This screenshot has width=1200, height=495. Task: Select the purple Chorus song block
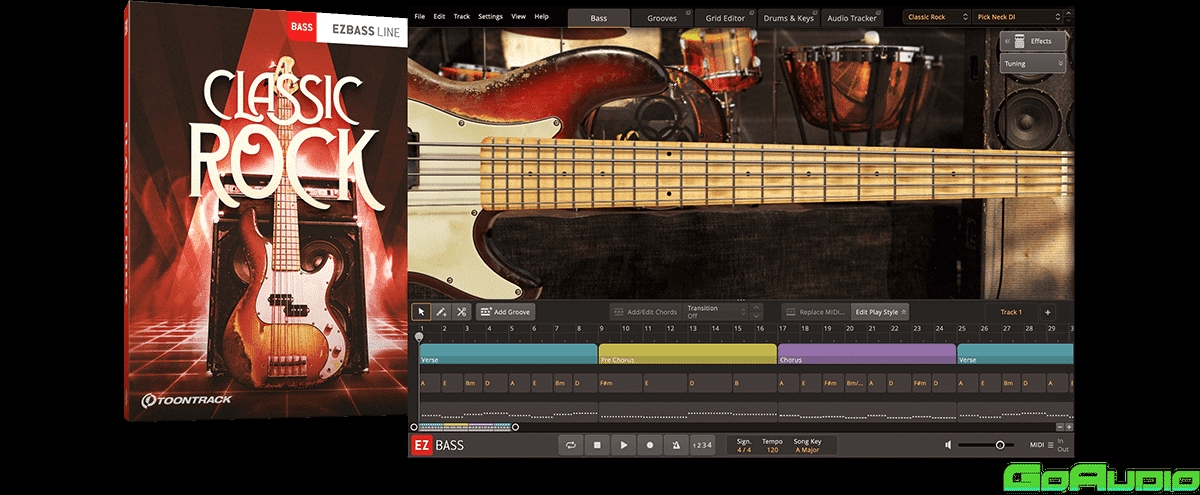(867, 354)
